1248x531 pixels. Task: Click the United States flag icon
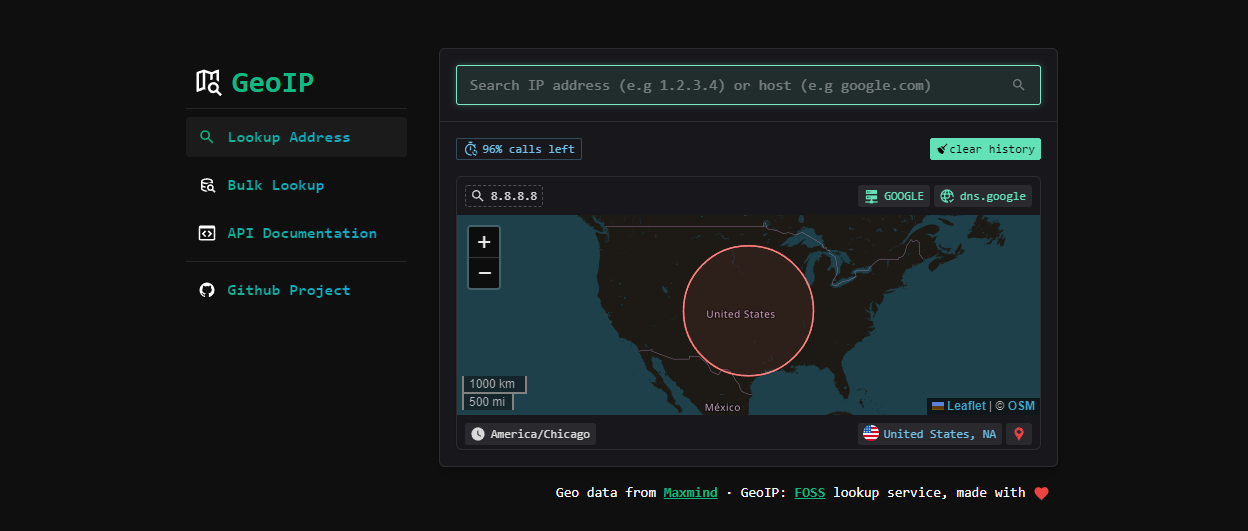[x=871, y=434]
